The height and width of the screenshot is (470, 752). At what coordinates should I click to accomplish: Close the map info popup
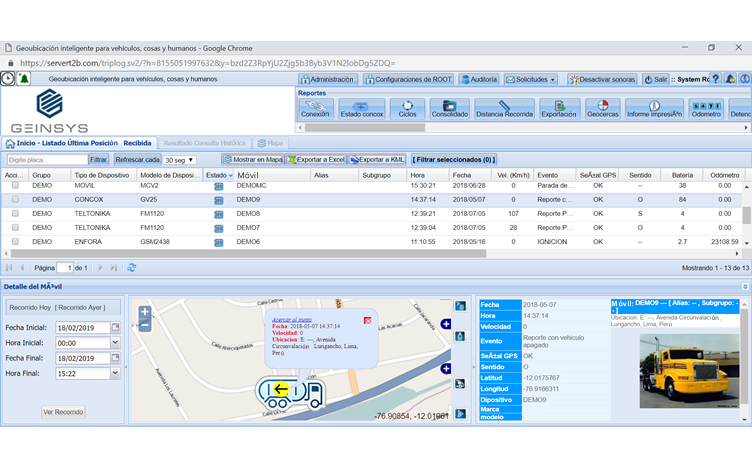(x=367, y=321)
